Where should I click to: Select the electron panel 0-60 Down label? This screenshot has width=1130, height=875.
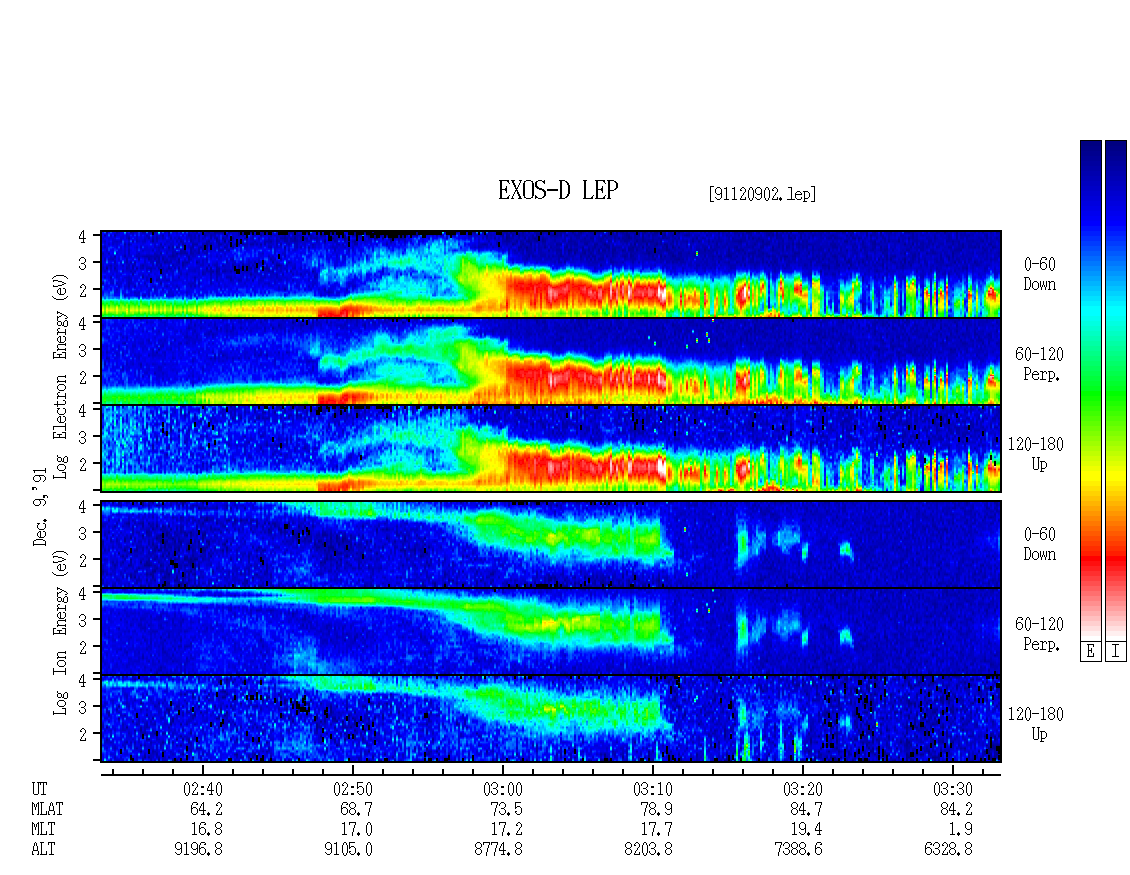point(1039,275)
